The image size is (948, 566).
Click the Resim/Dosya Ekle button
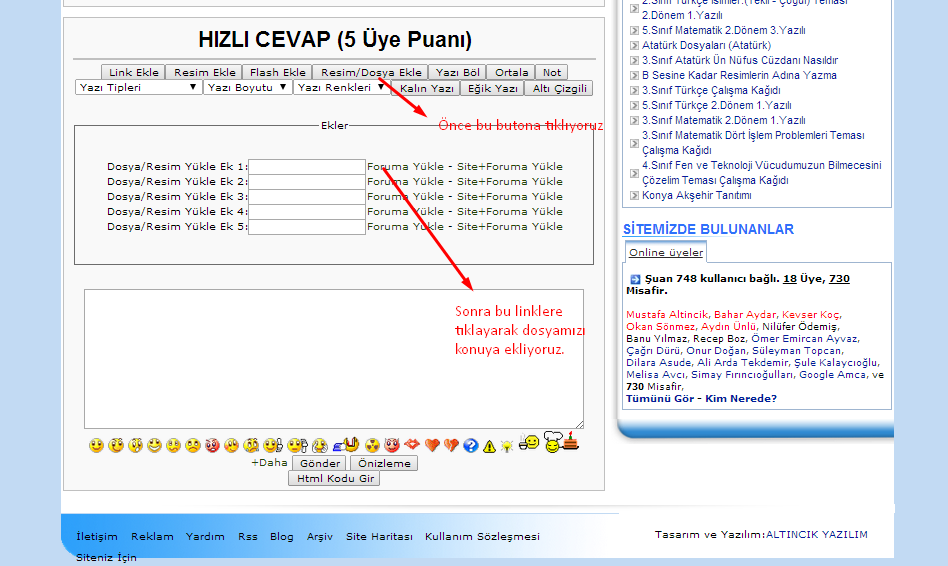point(371,72)
